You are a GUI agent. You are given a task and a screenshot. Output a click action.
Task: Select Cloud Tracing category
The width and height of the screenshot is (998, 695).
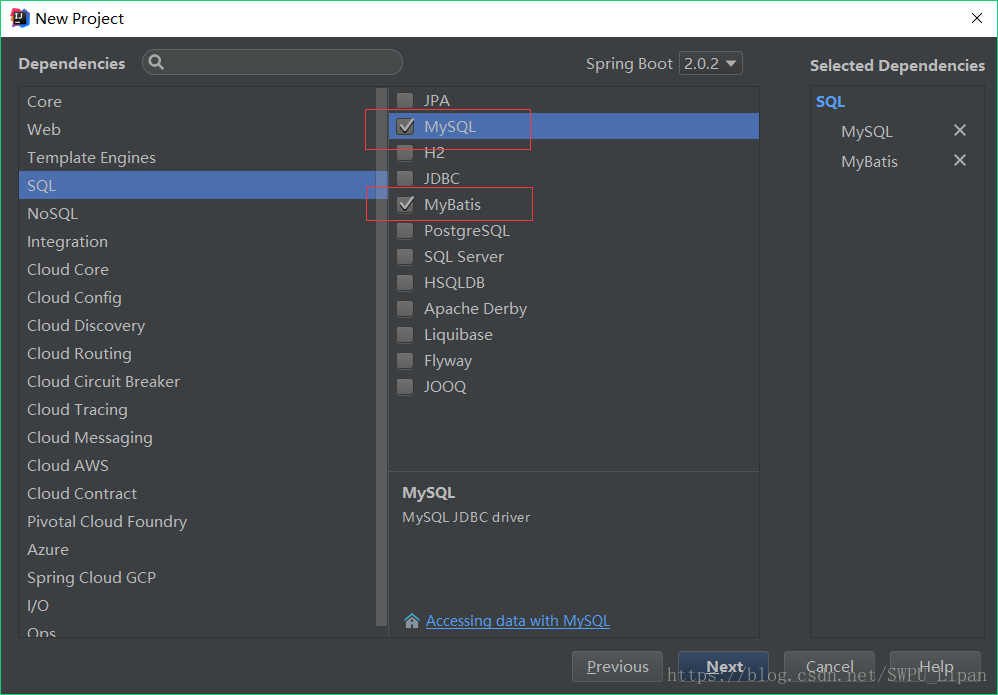pos(197,409)
